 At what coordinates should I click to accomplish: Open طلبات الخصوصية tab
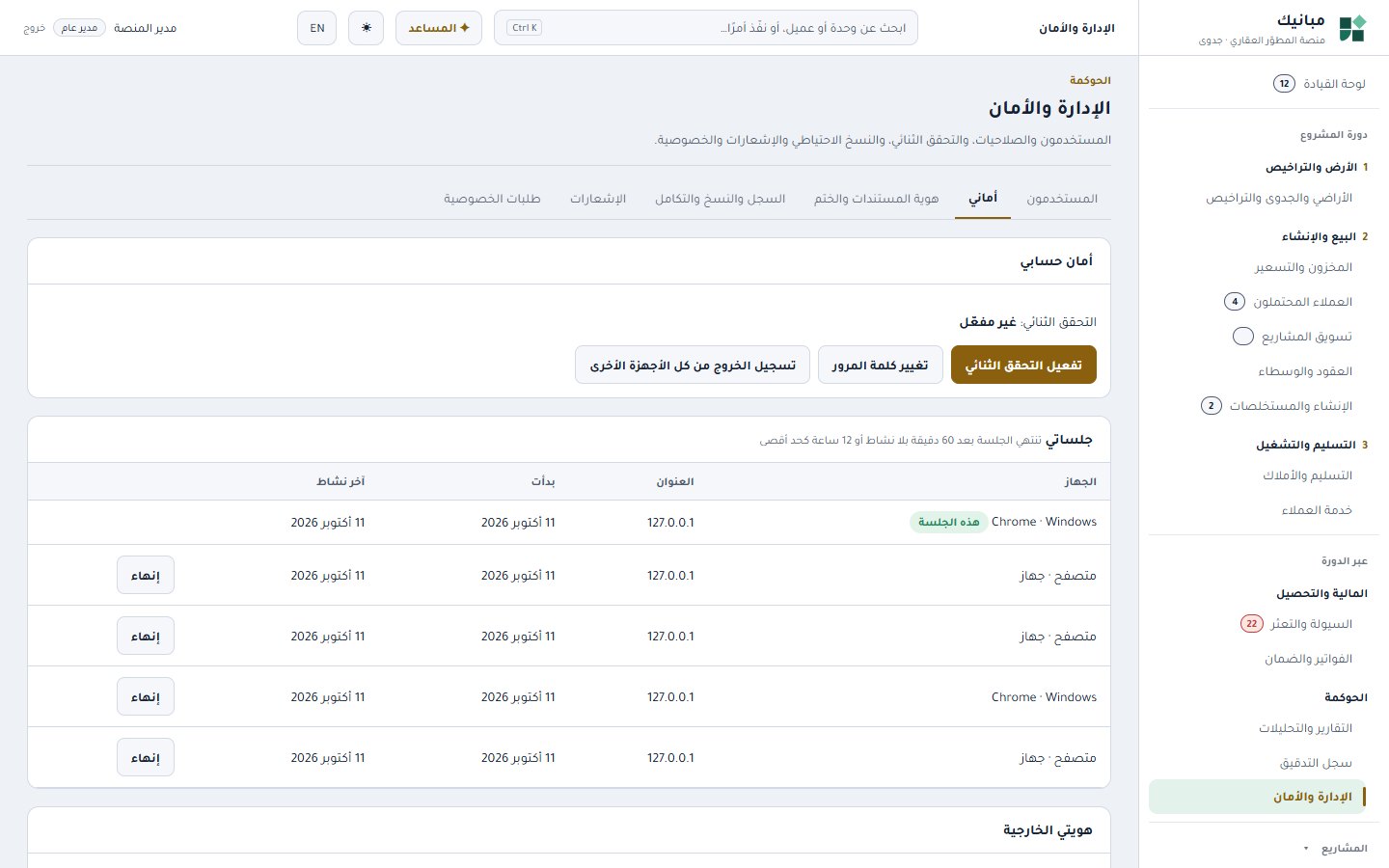coord(492,199)
